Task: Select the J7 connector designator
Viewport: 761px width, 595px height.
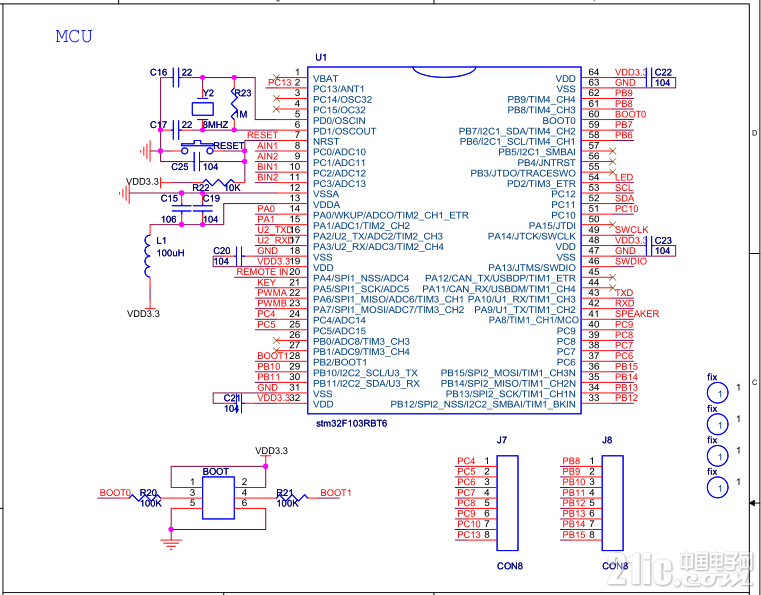Action: coord(502,440)
